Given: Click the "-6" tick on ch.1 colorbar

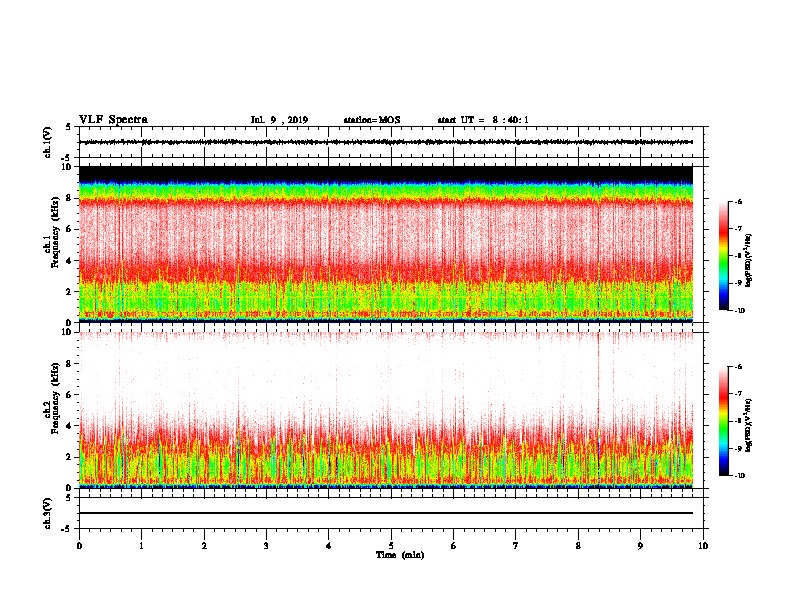Looking at the screenshot, I should coord(738,201).
